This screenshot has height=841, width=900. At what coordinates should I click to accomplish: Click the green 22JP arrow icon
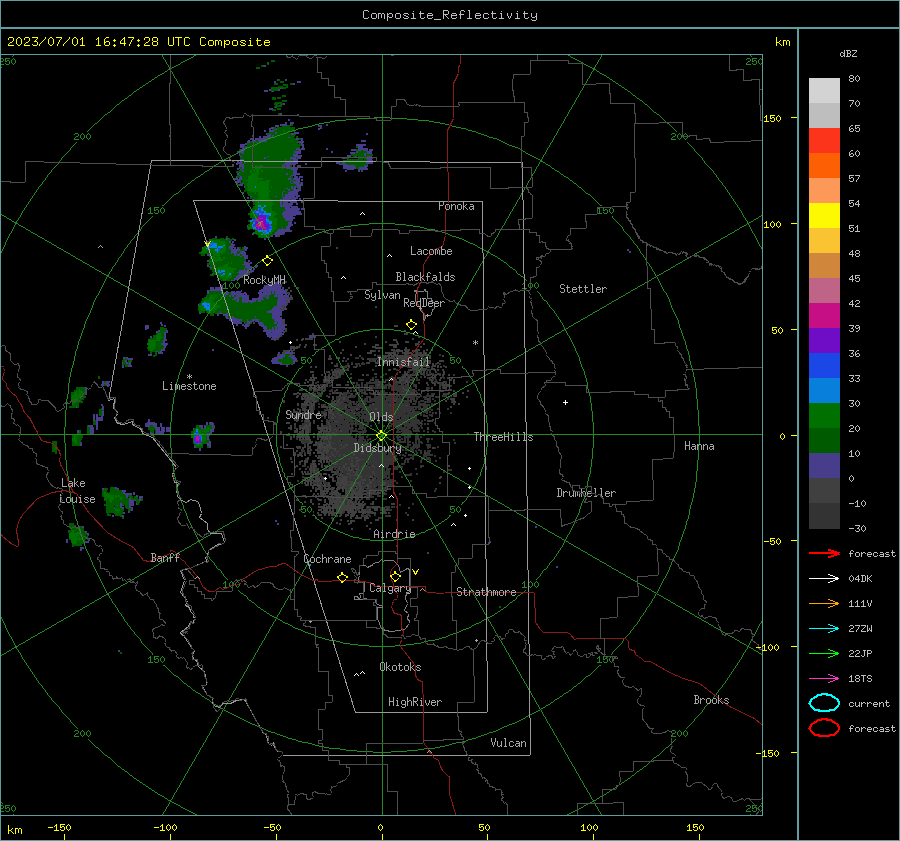click(x=824, y=653)
